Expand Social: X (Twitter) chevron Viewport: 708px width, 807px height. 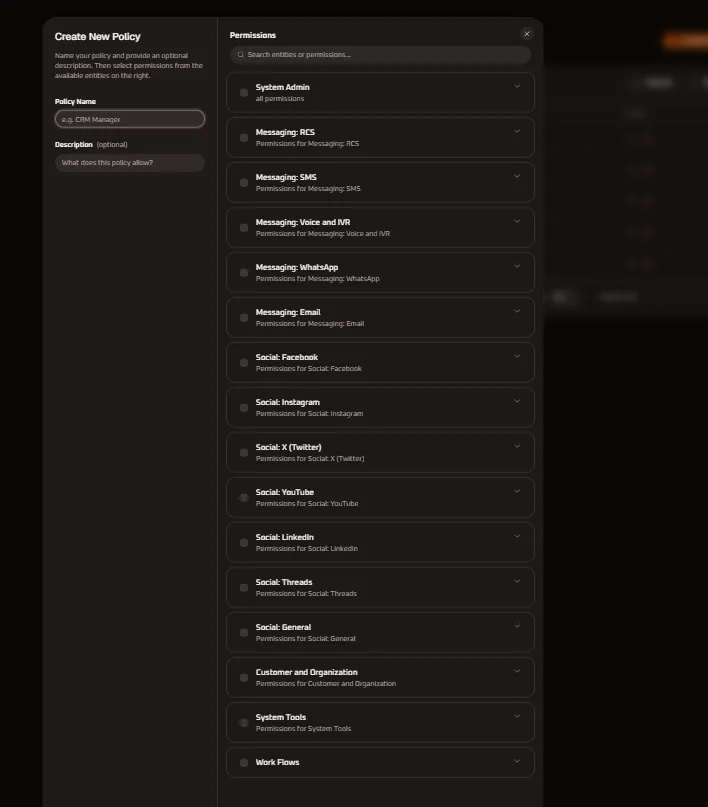pyautogui.click(x=517, y=446)
